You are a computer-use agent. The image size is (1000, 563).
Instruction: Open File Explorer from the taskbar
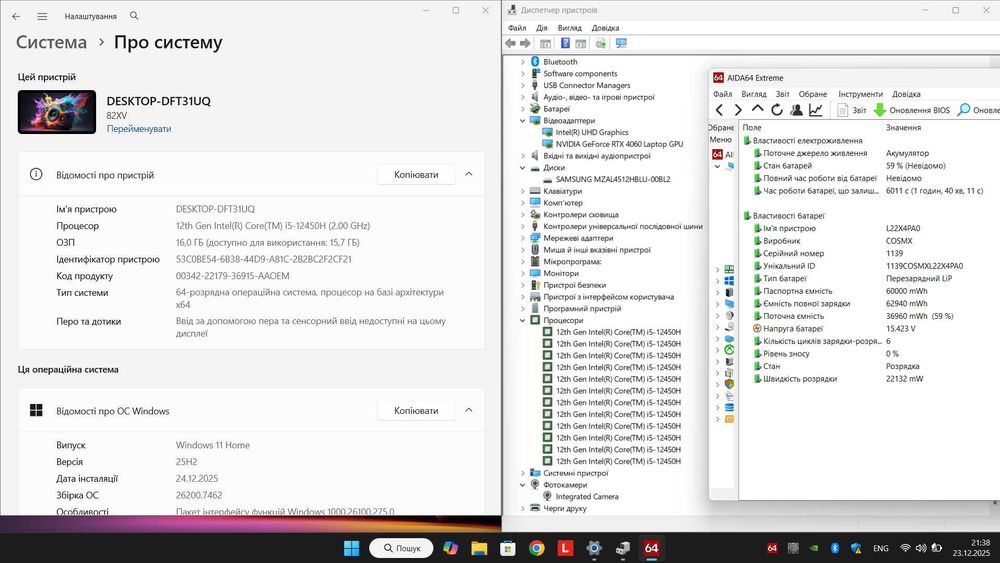pos(479,548)
